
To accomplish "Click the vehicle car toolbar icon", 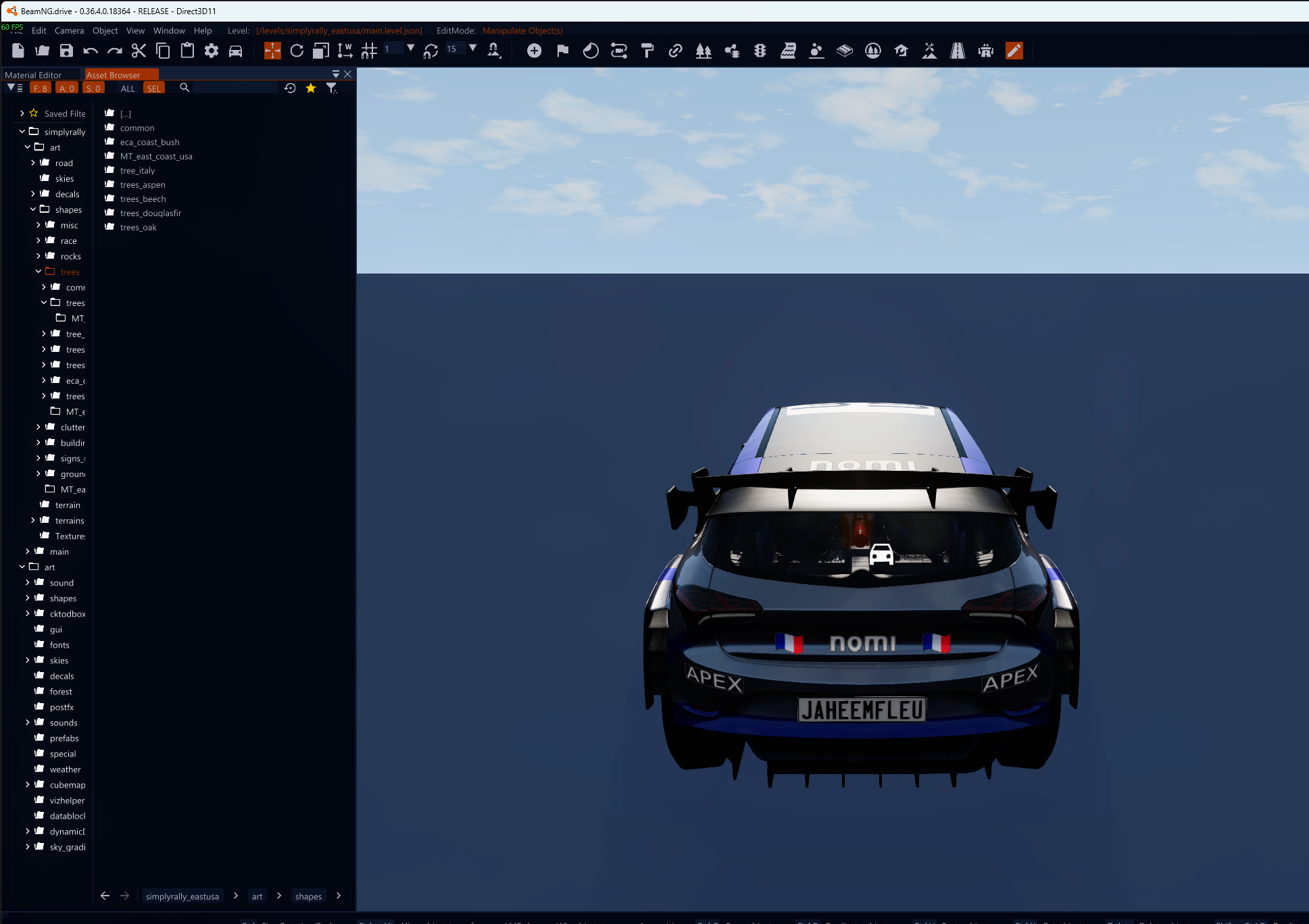I will point(235,51).
